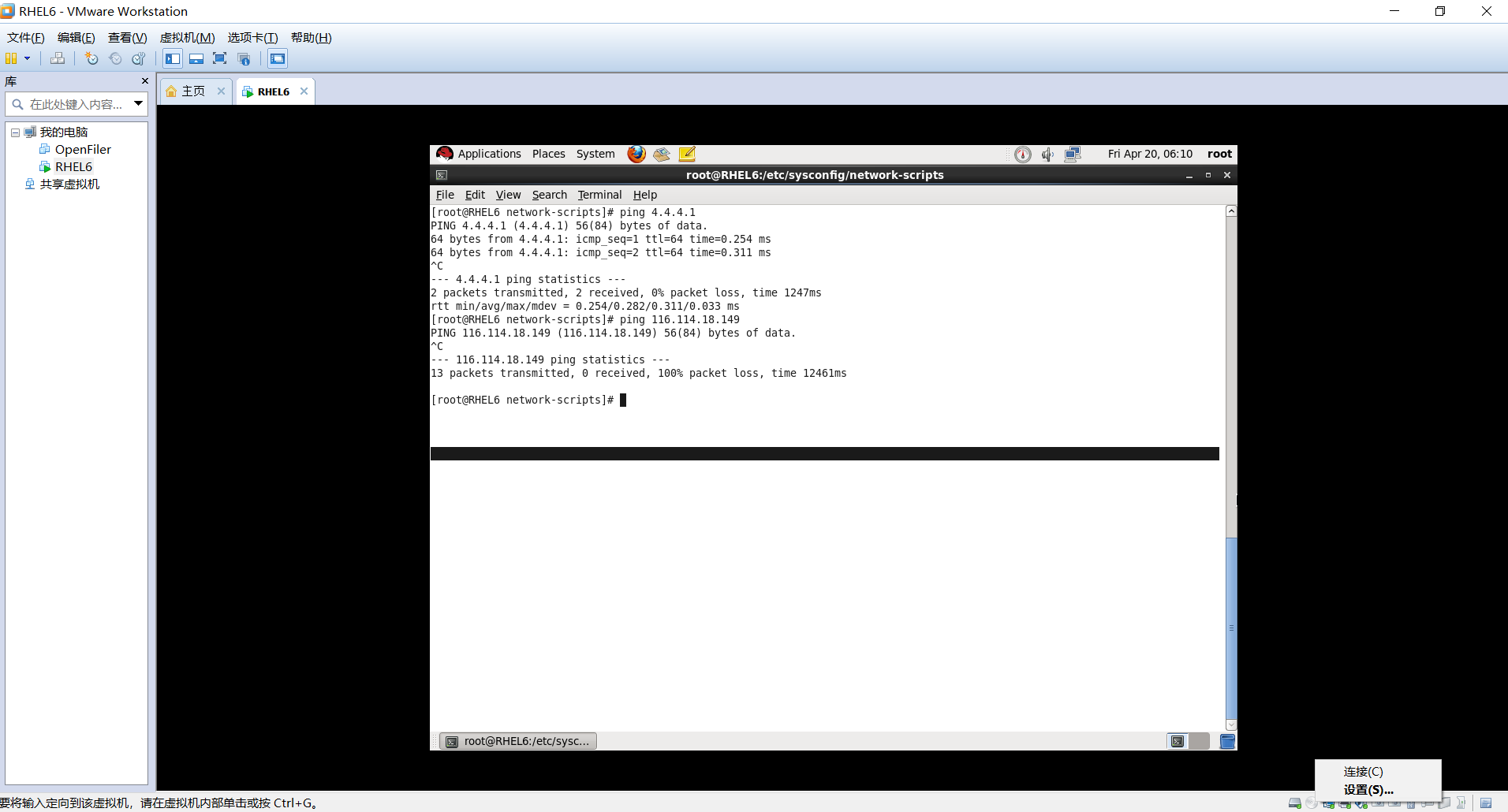Choose 连接(C) in the context menu
The image size is (1508, 812).
[1363, 772]
